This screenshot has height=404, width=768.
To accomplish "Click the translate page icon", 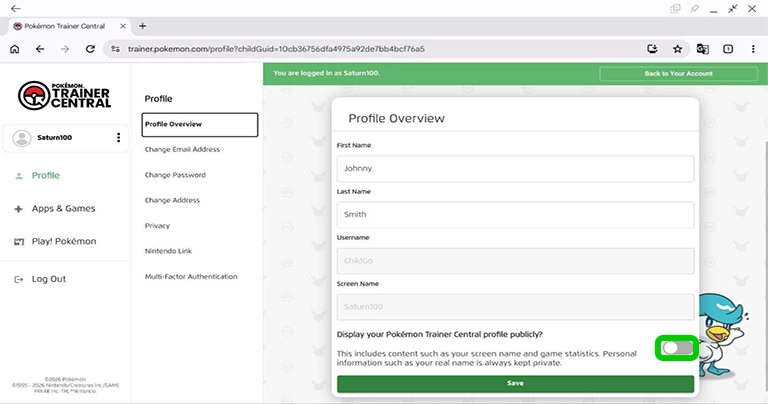I will (702, 49).
